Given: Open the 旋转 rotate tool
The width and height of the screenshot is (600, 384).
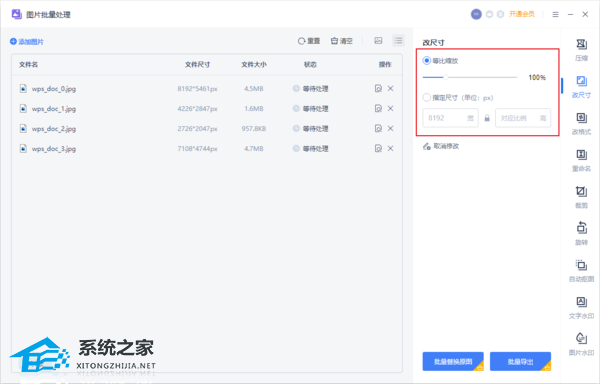Looking at the screenshot, I should (581, 234).
